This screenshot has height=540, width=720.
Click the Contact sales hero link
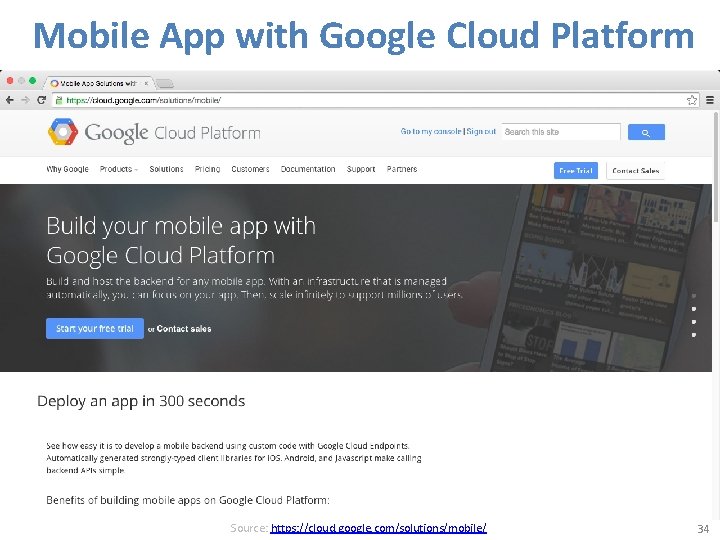(184, 329)
